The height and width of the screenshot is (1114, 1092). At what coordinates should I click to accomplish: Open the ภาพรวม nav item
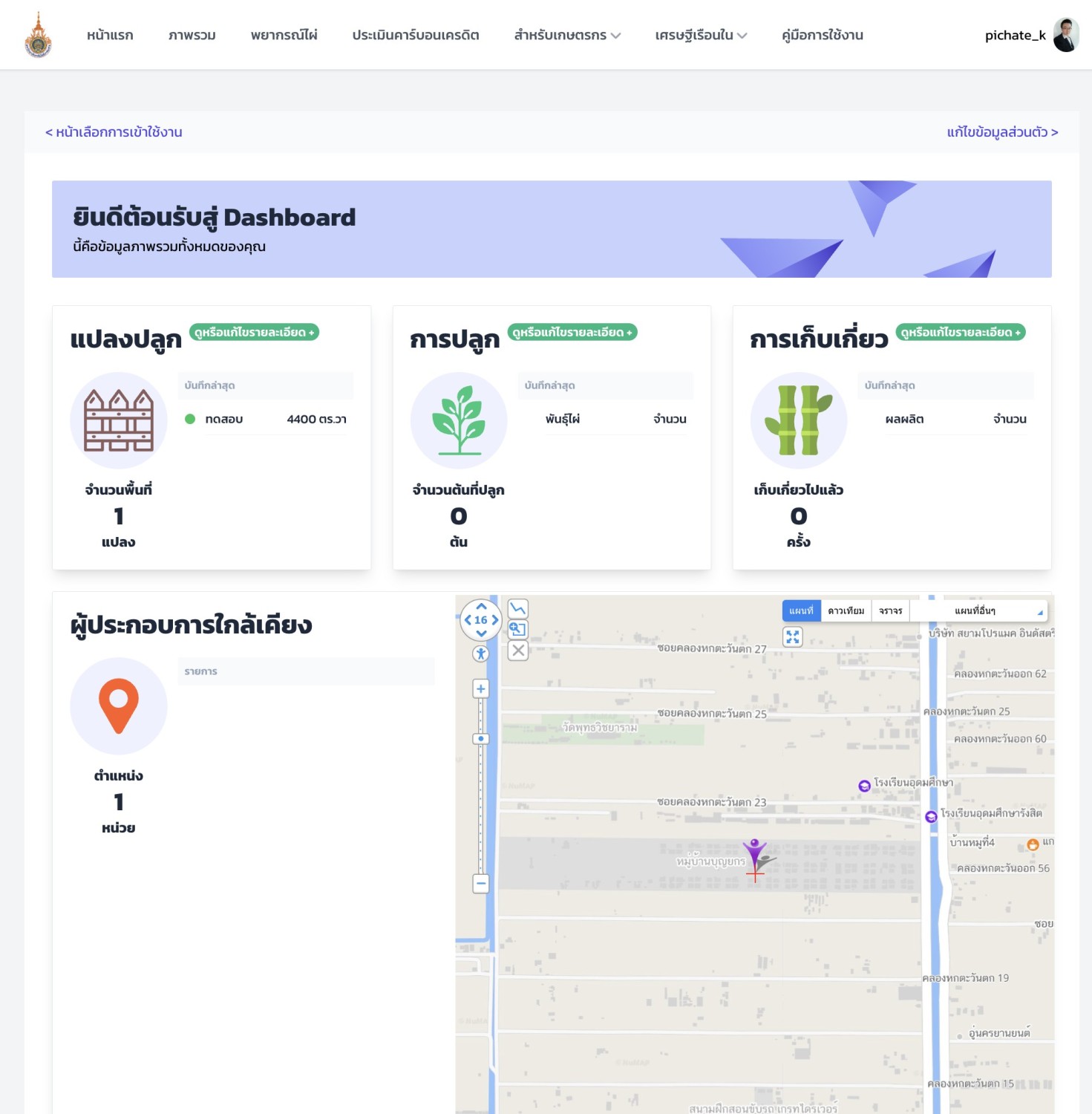(192, 35)
